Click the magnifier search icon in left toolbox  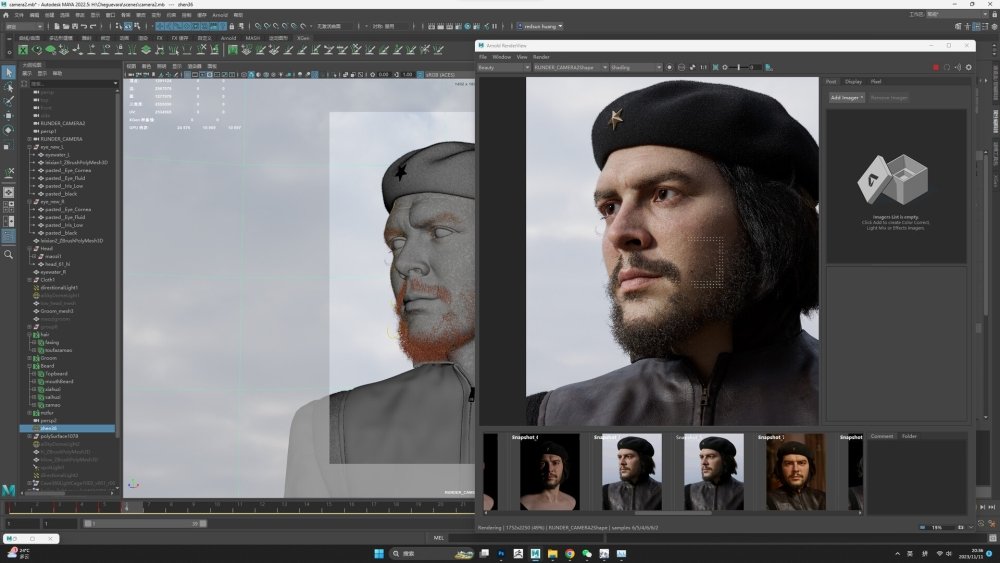click(8, 254)
